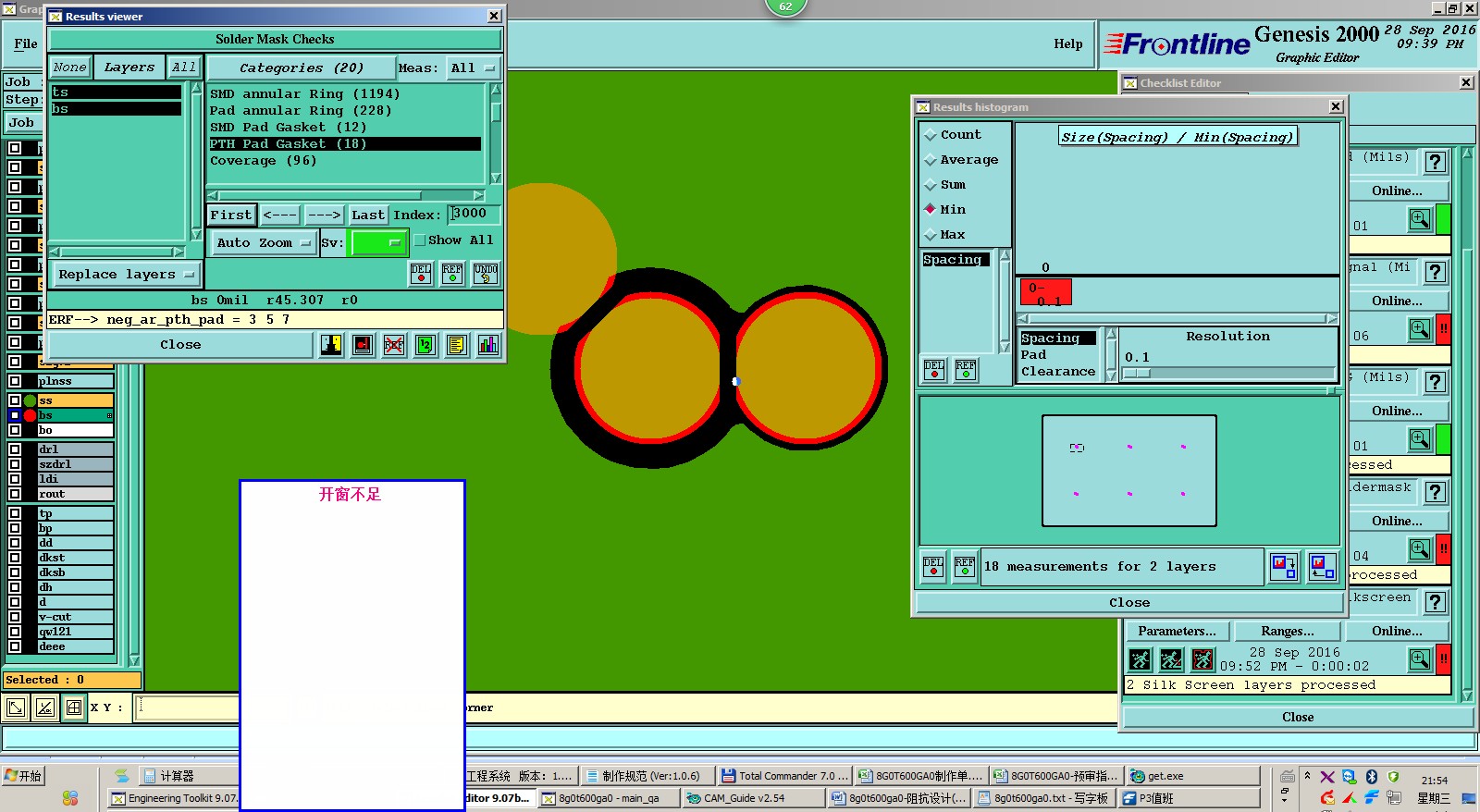Open the green Sv color dropdown
The image size is (1480, 812).
(x=378, y=243)
